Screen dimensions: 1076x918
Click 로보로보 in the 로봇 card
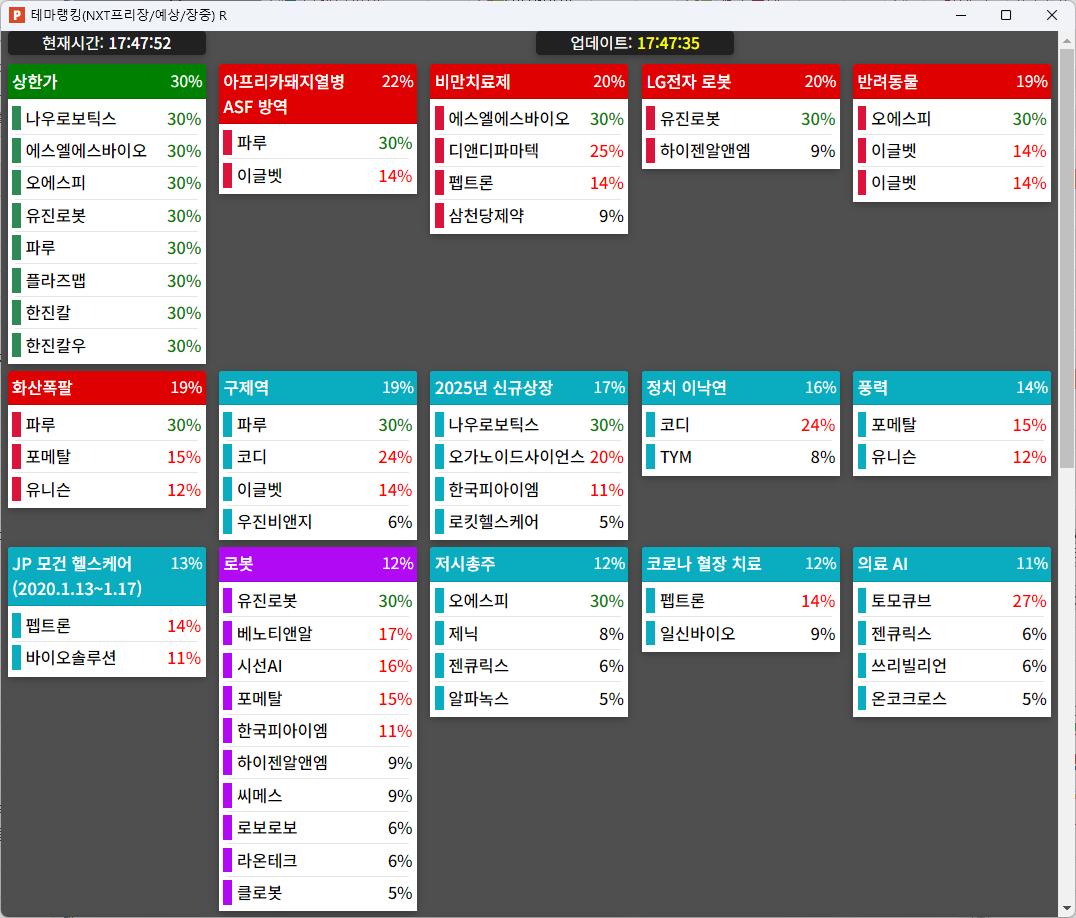pyautogui.click(x=318, y=828)
